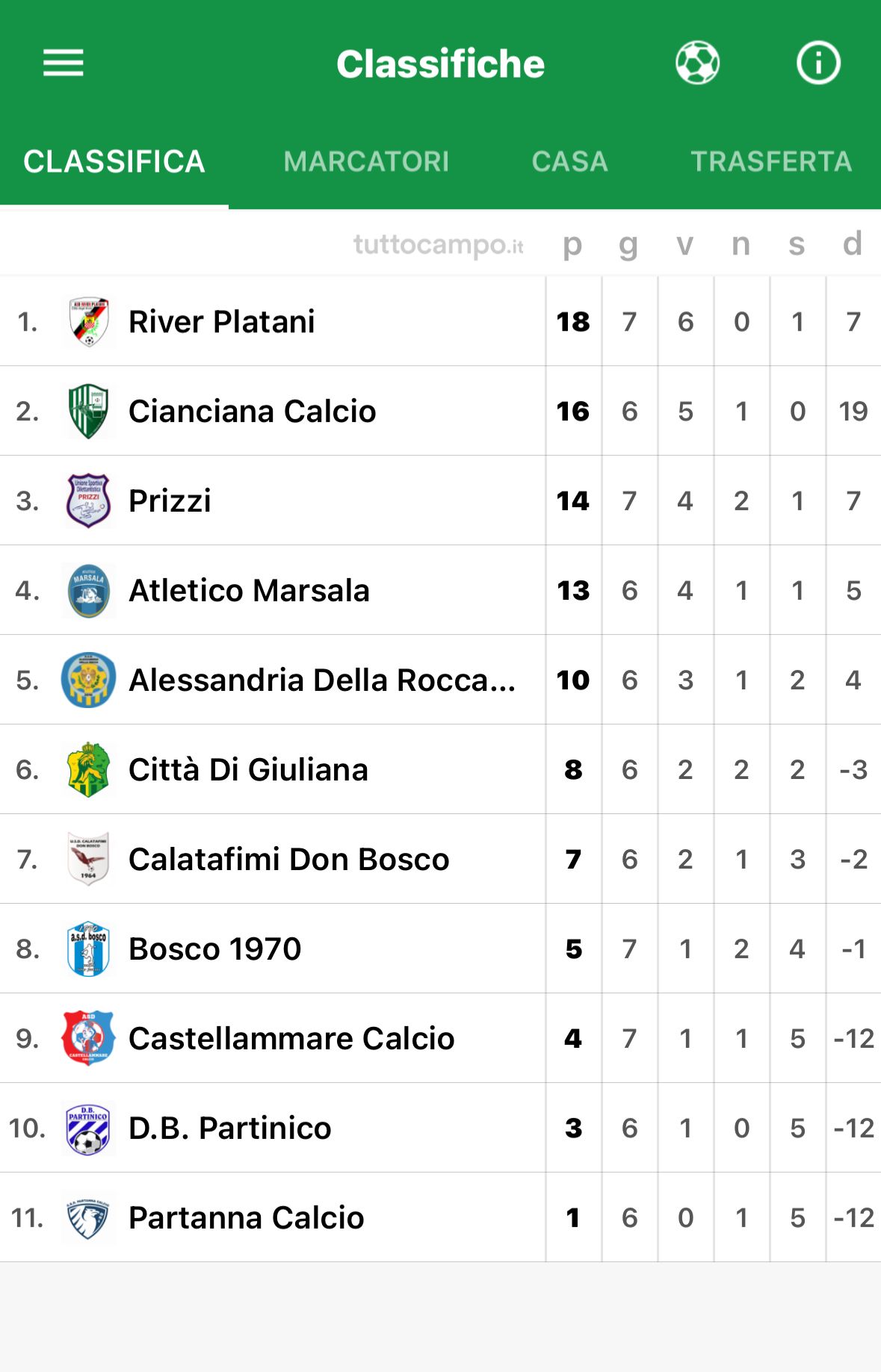The image size is (881, 1372).
Task: Click the Prizzi team crest
Action: click(88, 501)
